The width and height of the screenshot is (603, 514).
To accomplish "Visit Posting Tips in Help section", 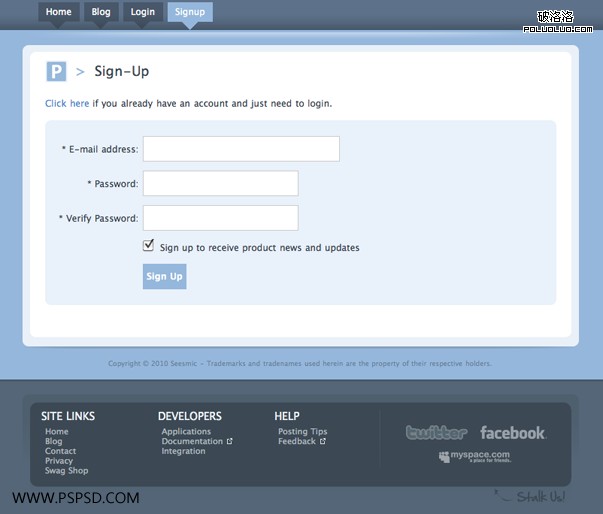I will (302, 432).
